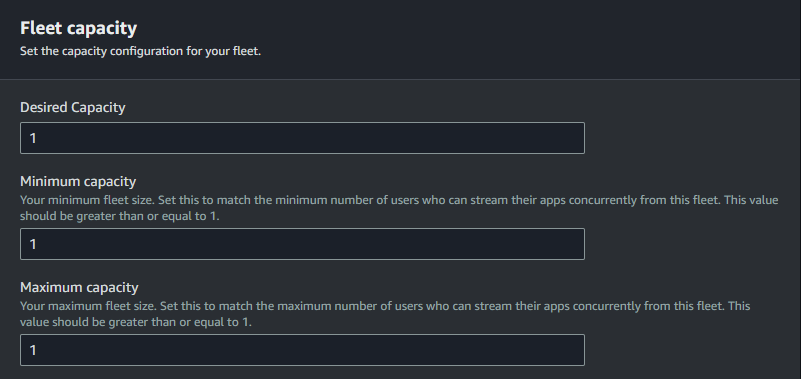Click the value 1 inside Maximum capacity

tap(33, 350)
